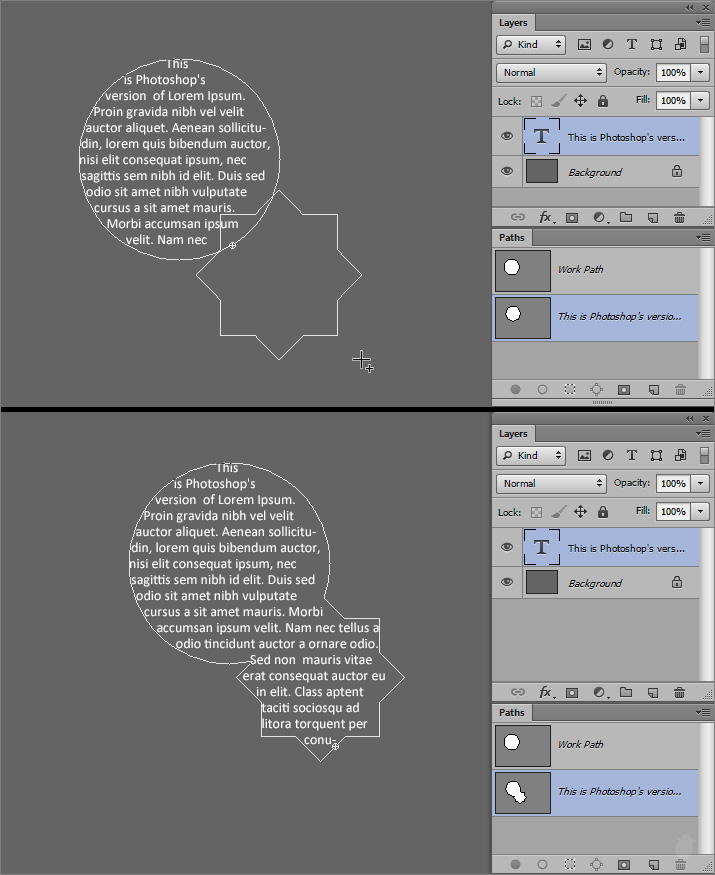Open the Kind filter dropdown in lower Layers panel

(531, 455)
